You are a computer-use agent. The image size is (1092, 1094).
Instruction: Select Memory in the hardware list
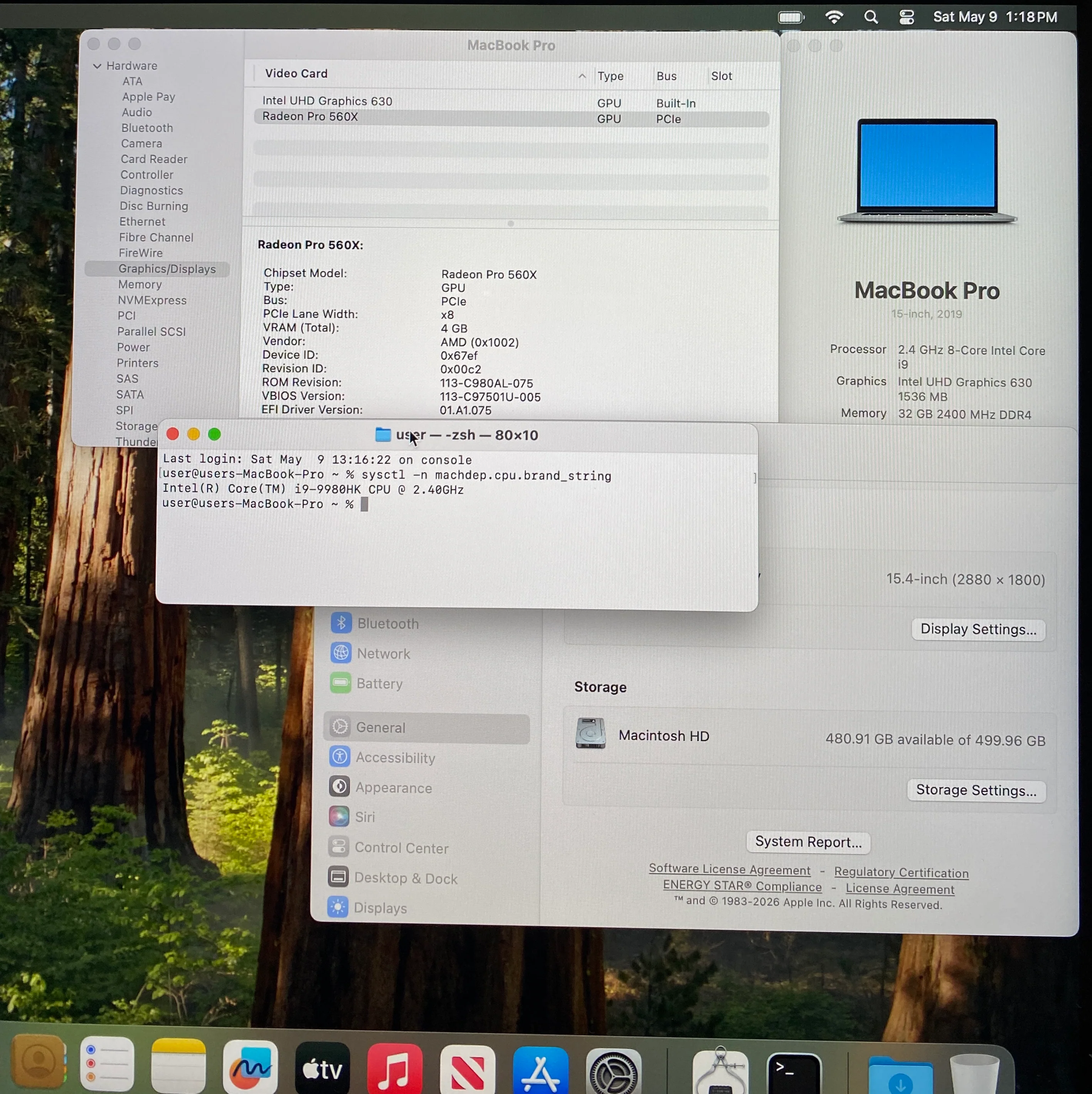(x=140, y=285)
